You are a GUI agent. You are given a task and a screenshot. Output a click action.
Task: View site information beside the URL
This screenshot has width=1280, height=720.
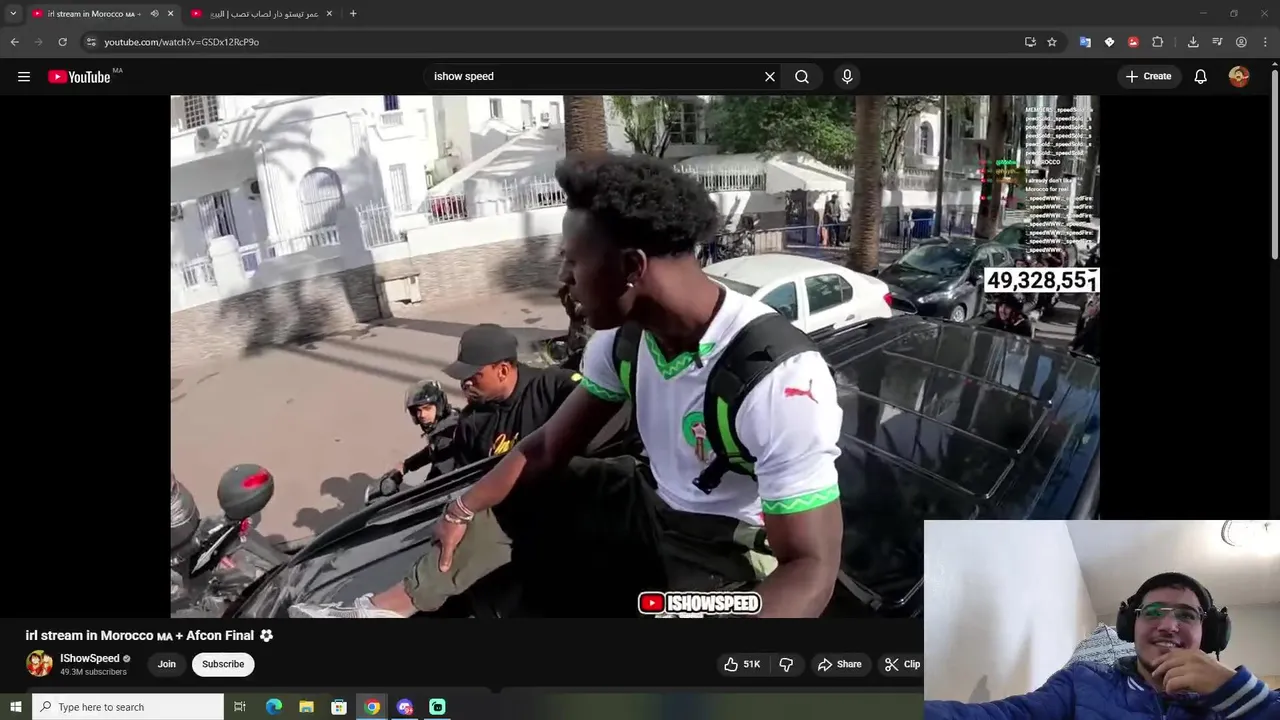point(91,42)
